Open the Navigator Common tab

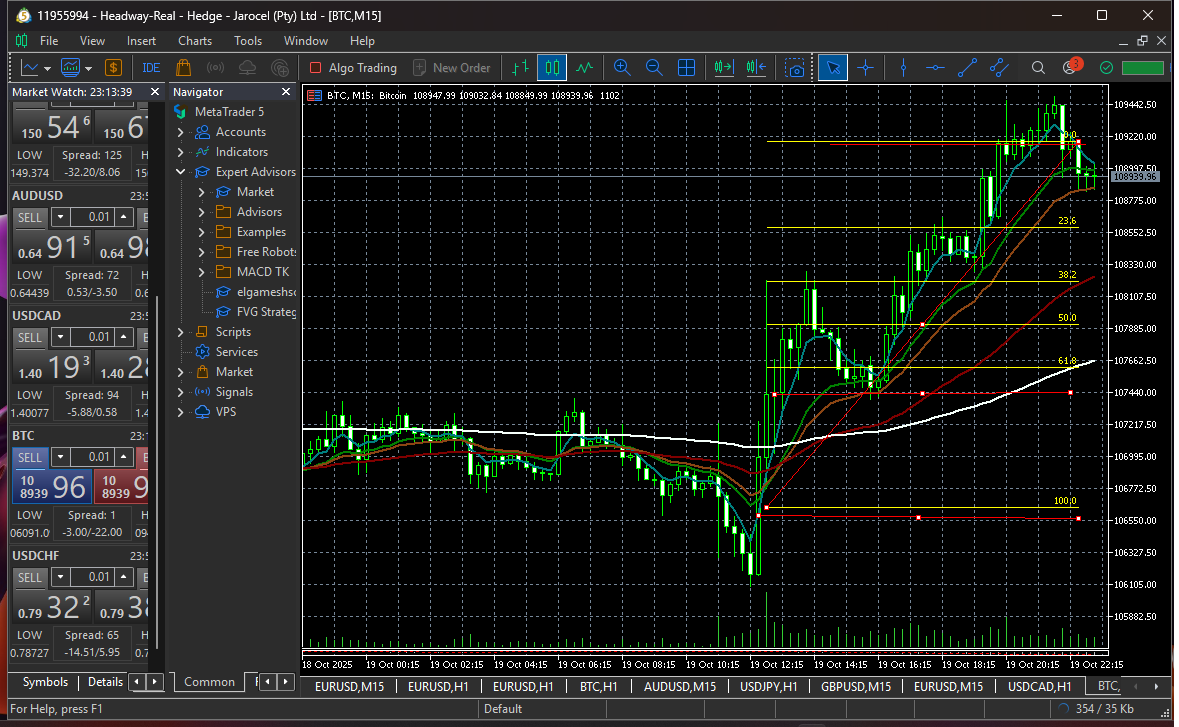tap(209, 682)
